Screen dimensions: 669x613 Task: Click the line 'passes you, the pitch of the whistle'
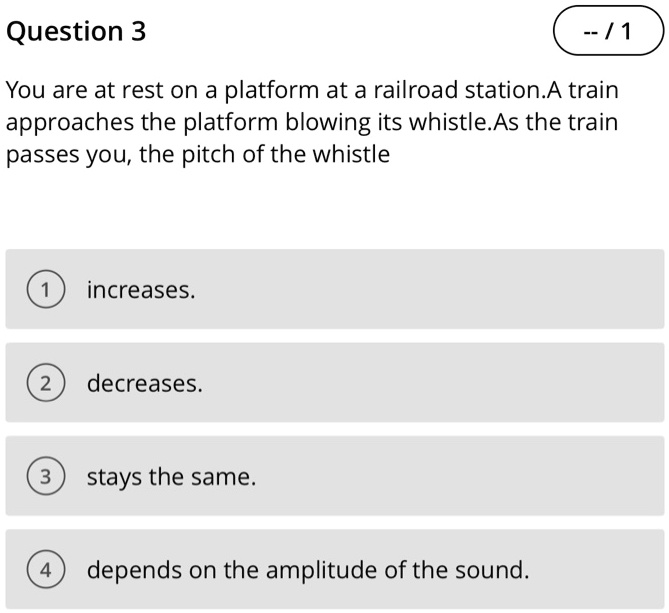coord(198,156)
